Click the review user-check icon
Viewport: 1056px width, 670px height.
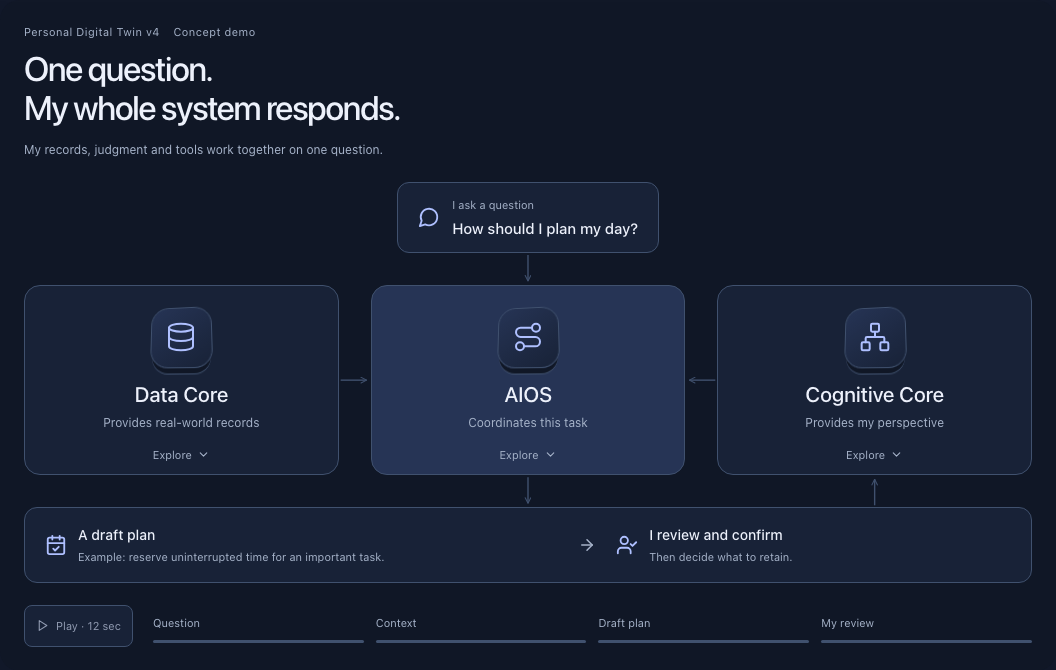pos(626,545)
